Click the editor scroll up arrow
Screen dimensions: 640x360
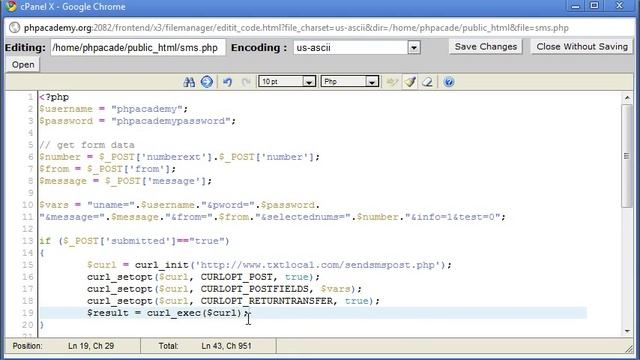pos(627,98)
